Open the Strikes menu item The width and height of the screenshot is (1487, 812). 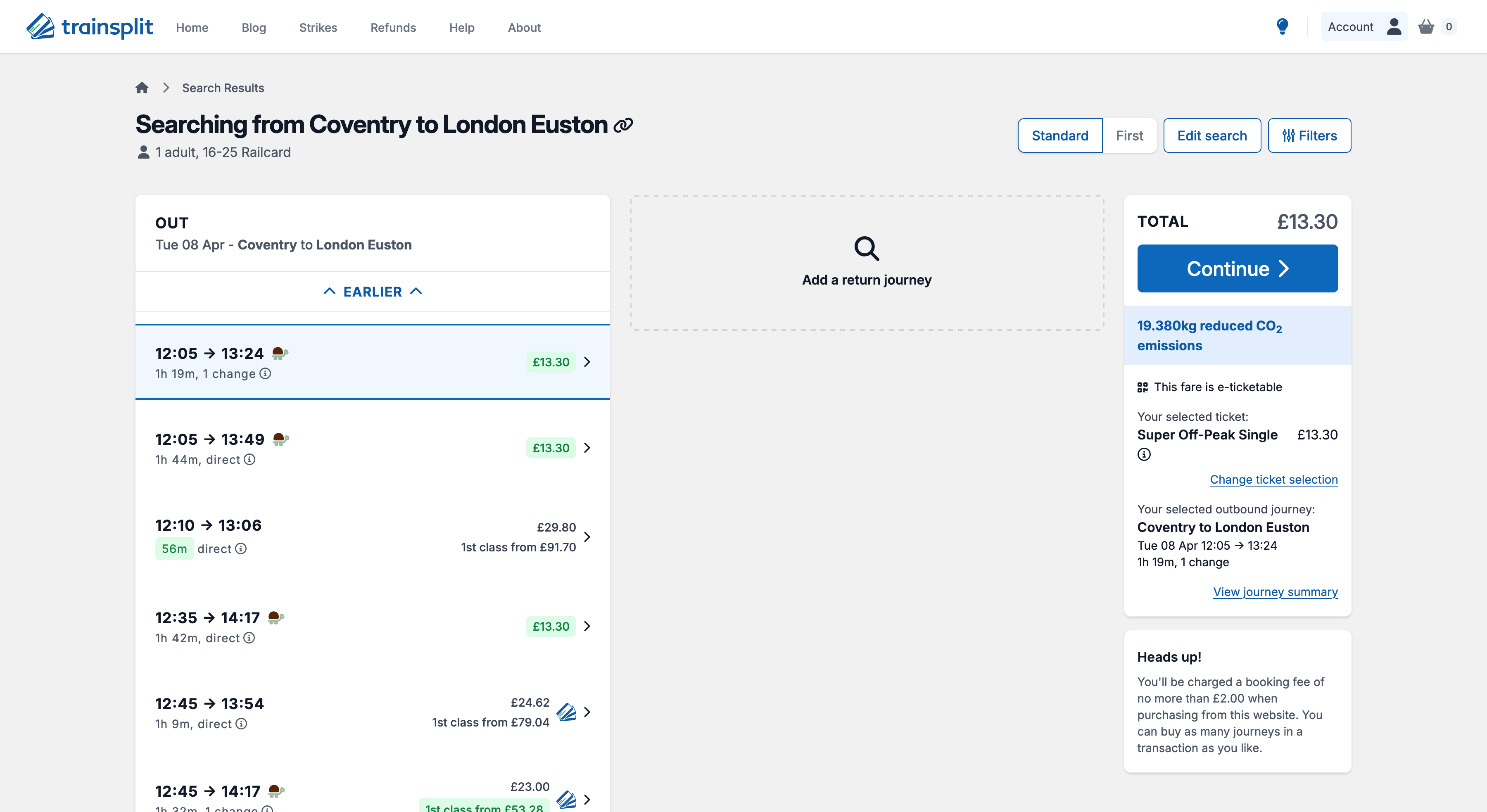pos(318,28)
